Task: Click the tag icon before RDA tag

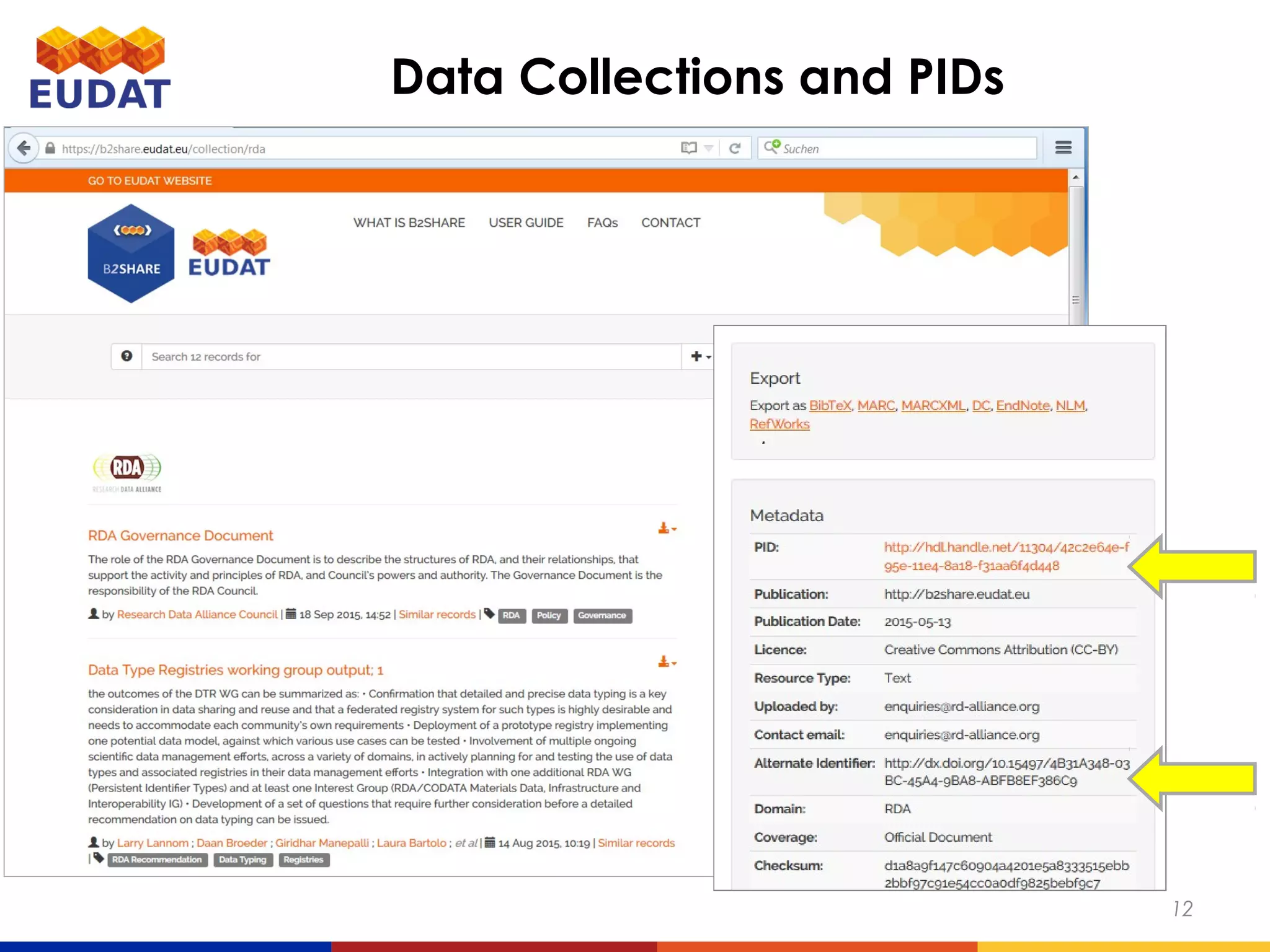Action: point(489,614)
